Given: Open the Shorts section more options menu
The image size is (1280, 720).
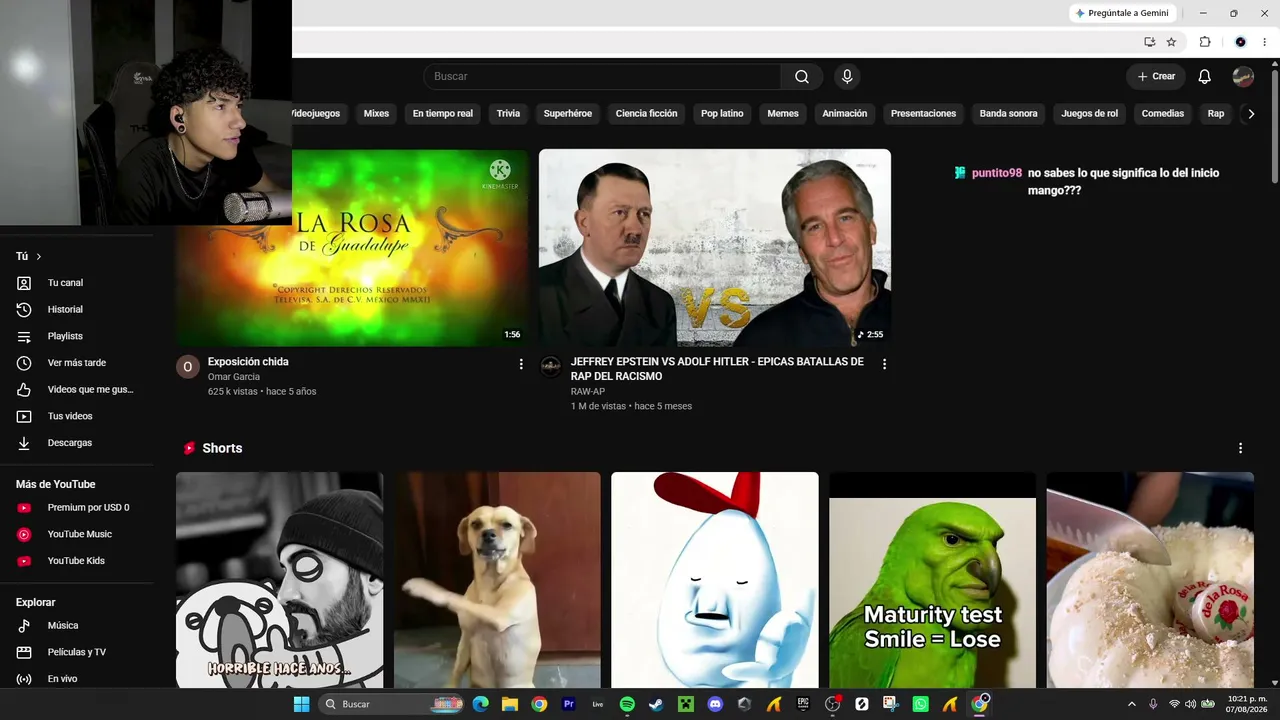Looking at the screenshot, I should pos(1240,448).
